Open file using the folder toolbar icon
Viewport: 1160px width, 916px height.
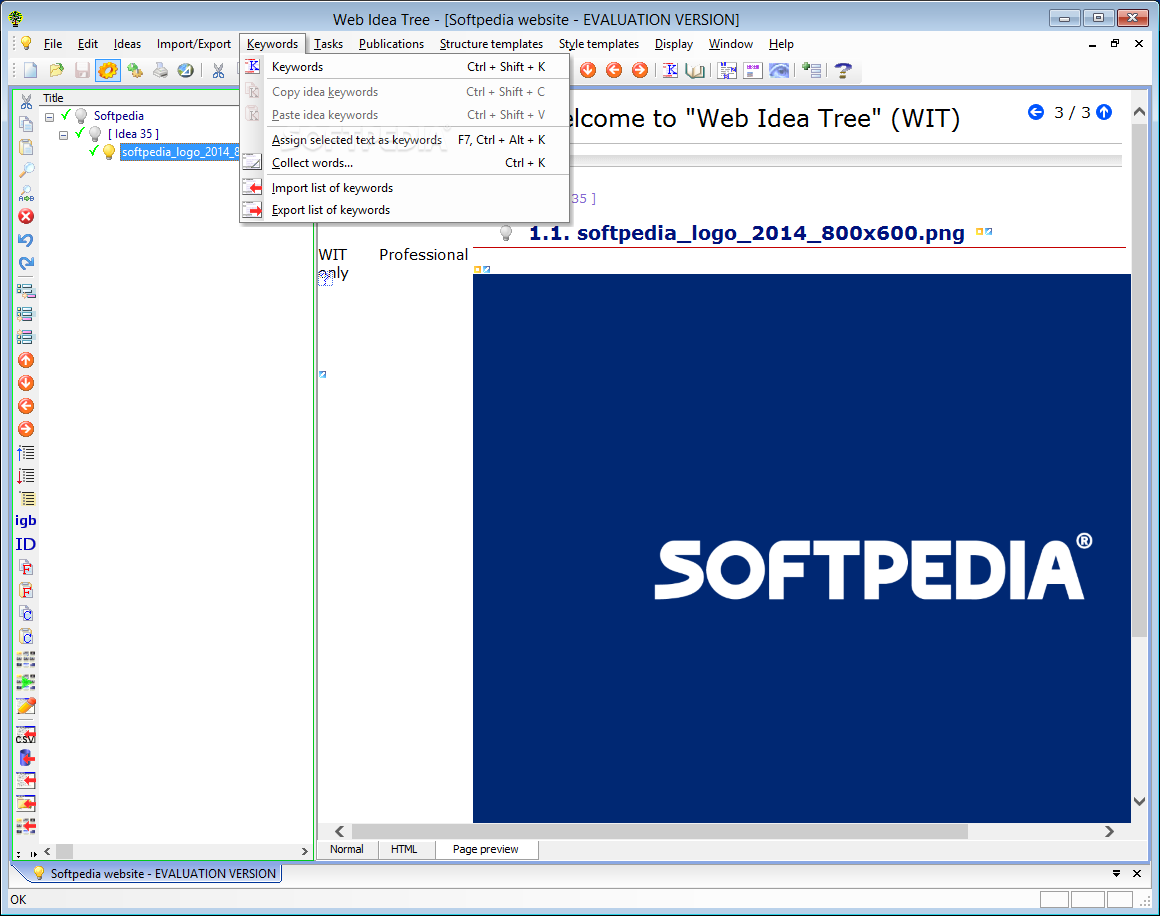(x=56, y=70)
